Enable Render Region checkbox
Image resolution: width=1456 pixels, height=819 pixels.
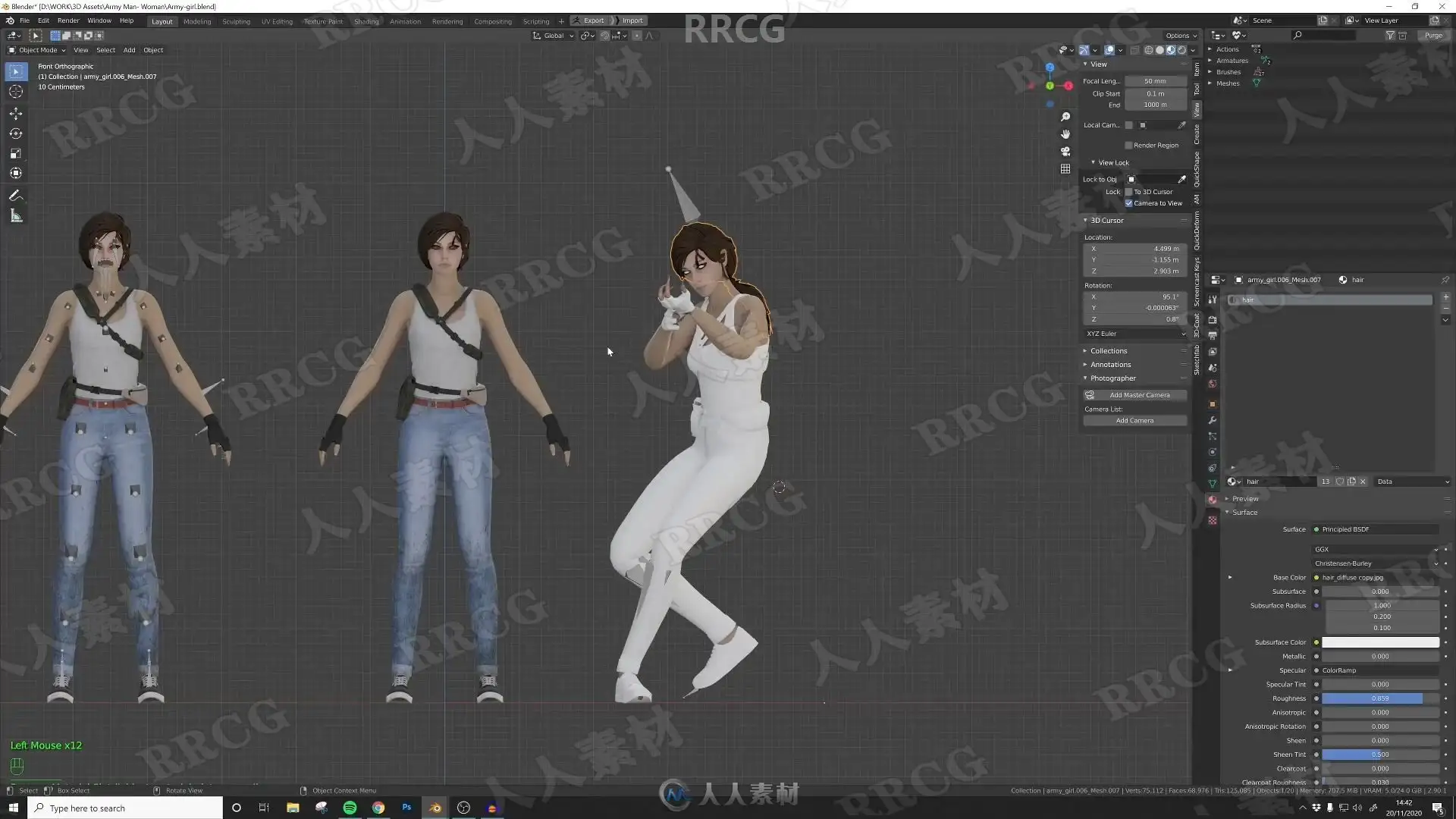(1128, 145)
